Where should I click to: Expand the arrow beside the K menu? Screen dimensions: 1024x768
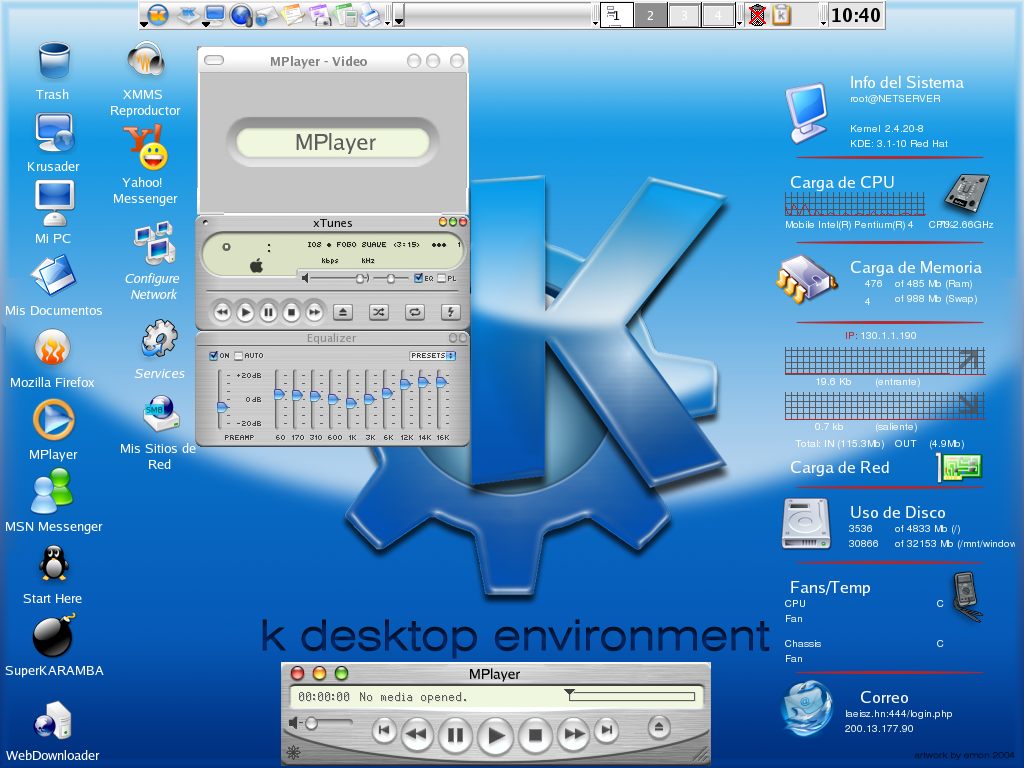143,24
